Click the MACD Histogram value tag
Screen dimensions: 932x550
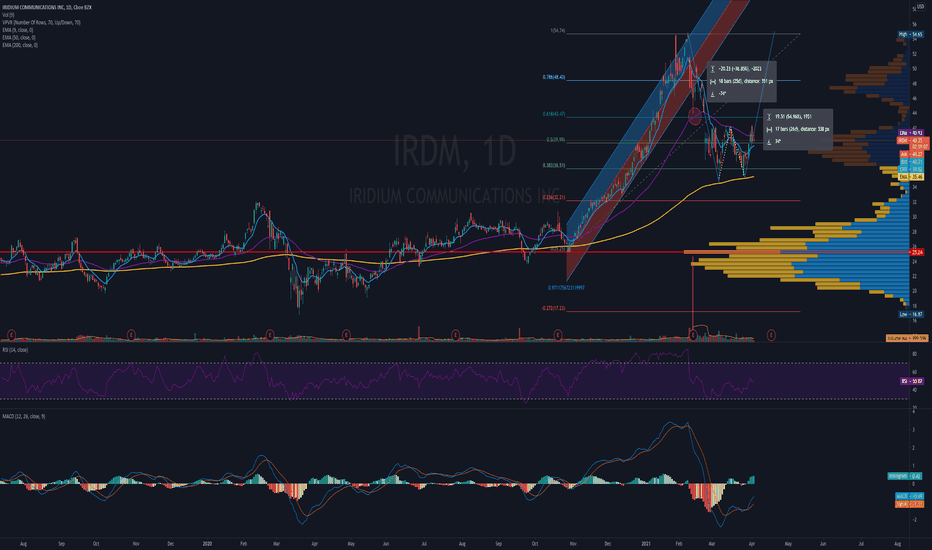coord(905,476)
